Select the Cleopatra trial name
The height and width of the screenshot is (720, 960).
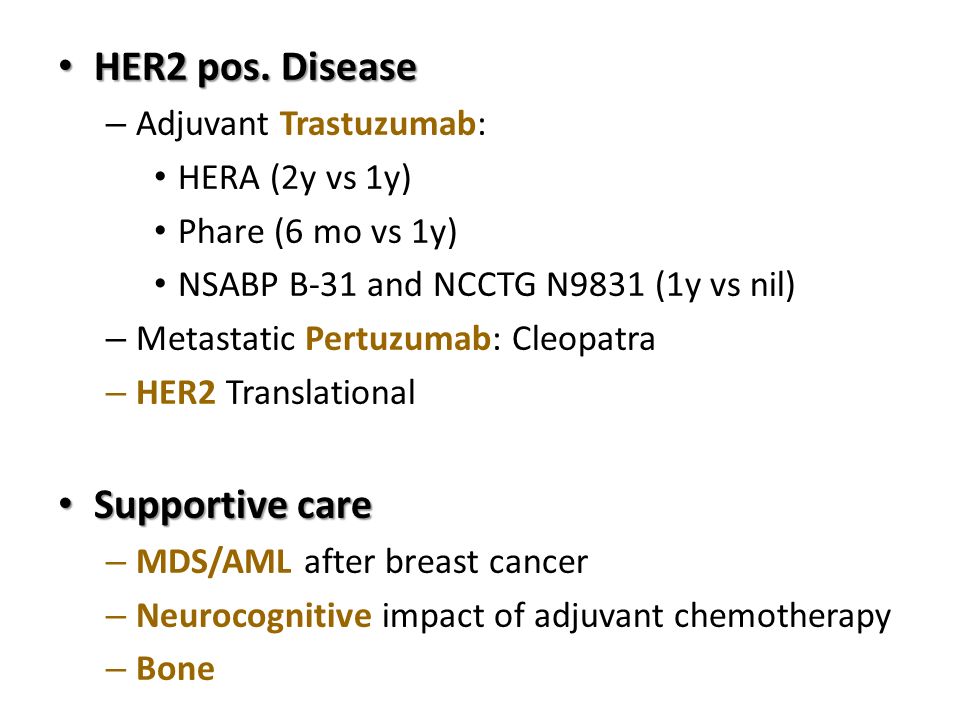click(x=583, y=340)
